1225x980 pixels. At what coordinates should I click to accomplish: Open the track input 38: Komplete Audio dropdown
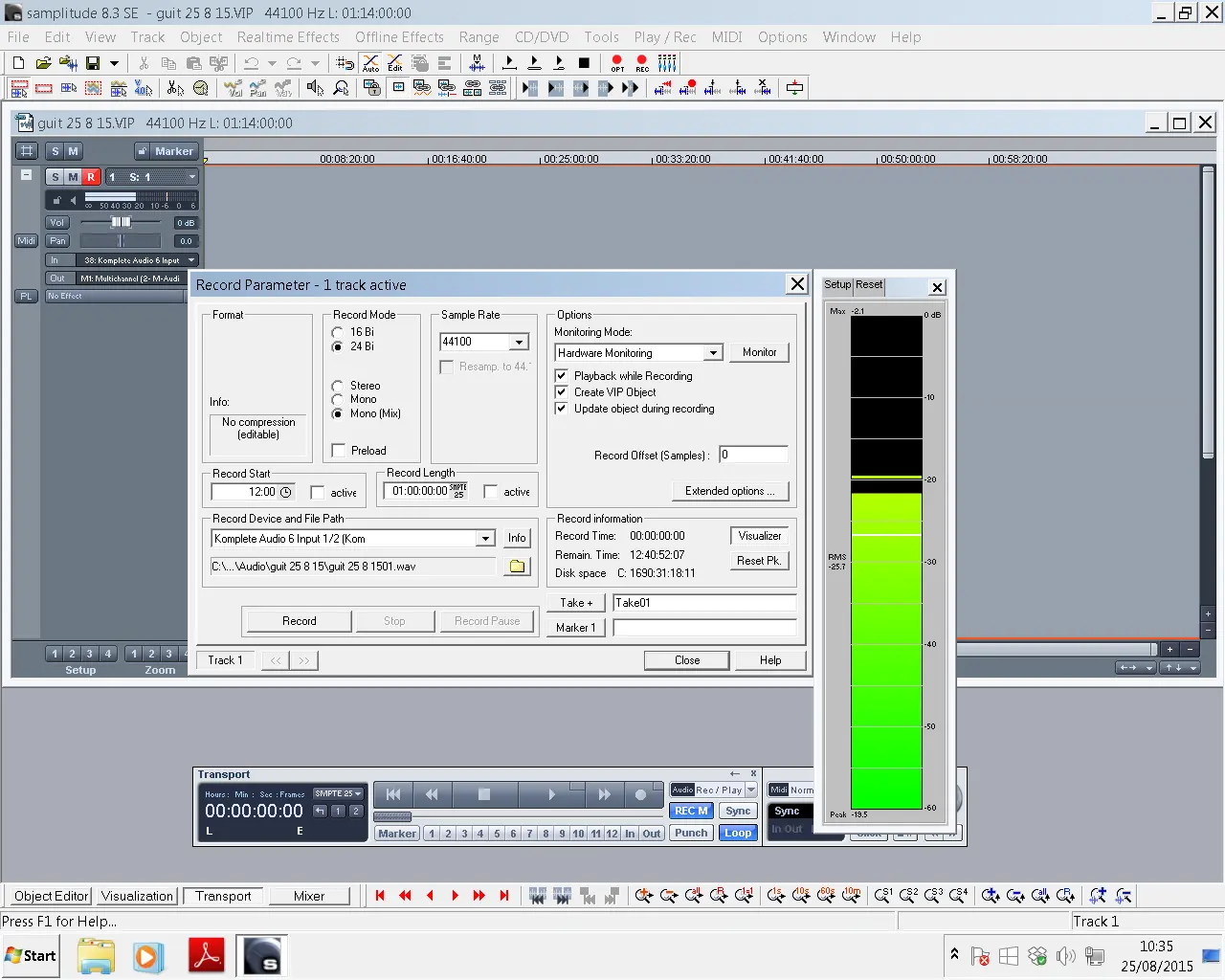click(x=191, y=260)
